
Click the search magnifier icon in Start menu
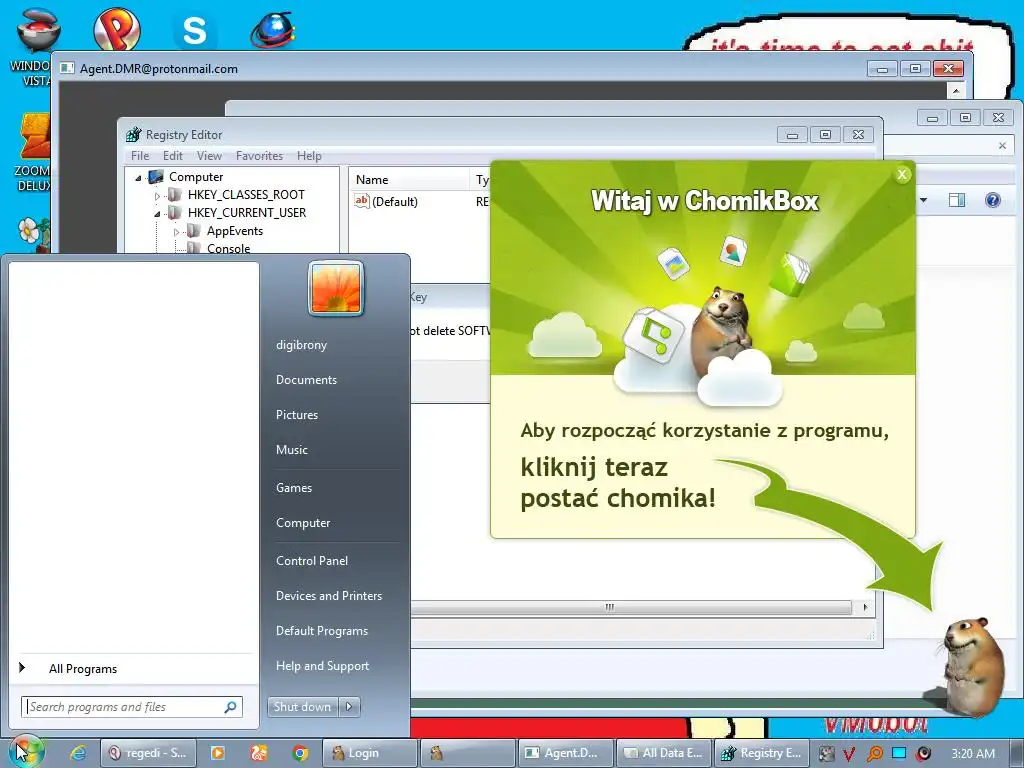[x=231, y=707]
